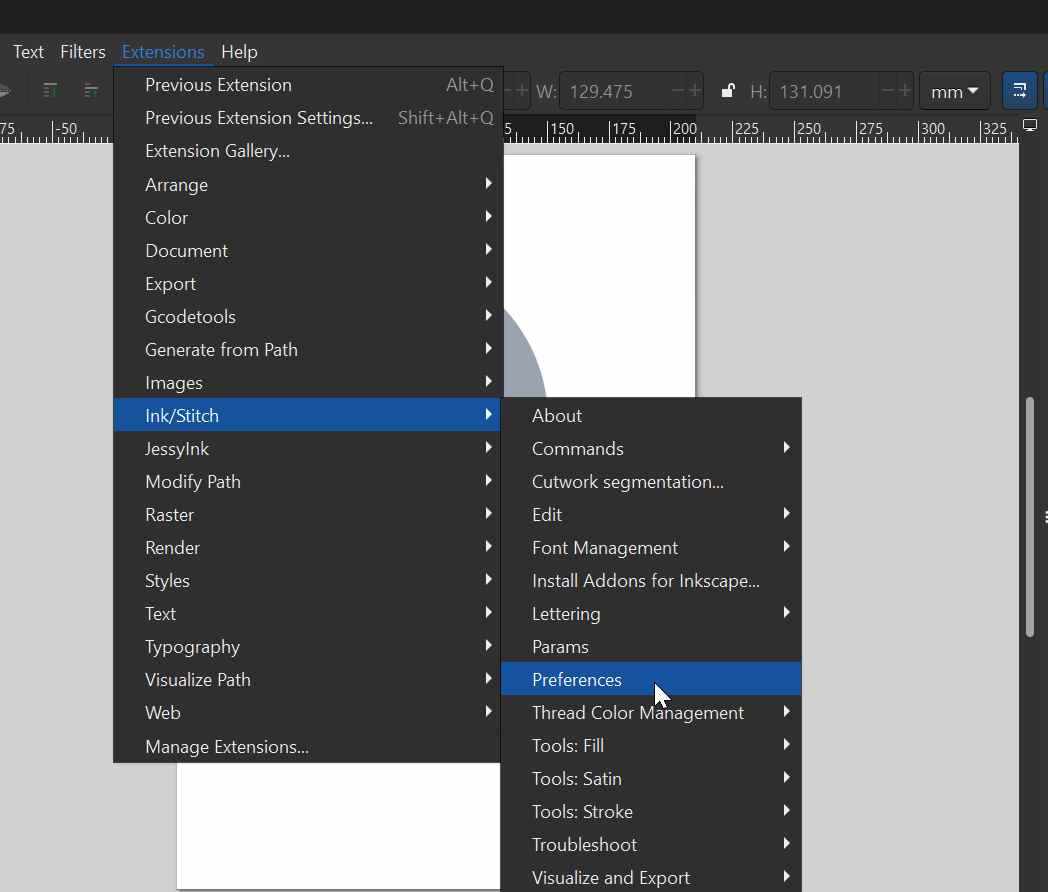The image size is (1048, 892).
Task: Open Ink/Stitch Commands submenu
Action: tap(651, 448)
